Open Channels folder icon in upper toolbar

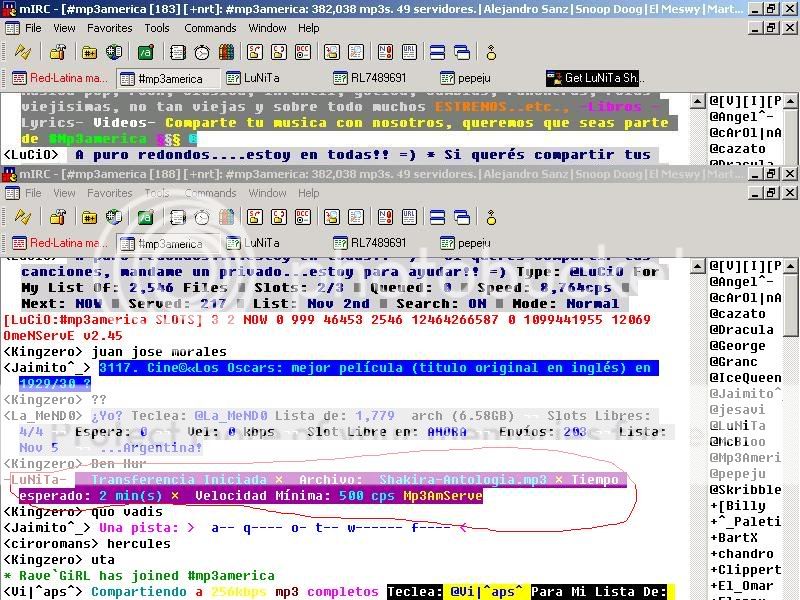(89, 52)
